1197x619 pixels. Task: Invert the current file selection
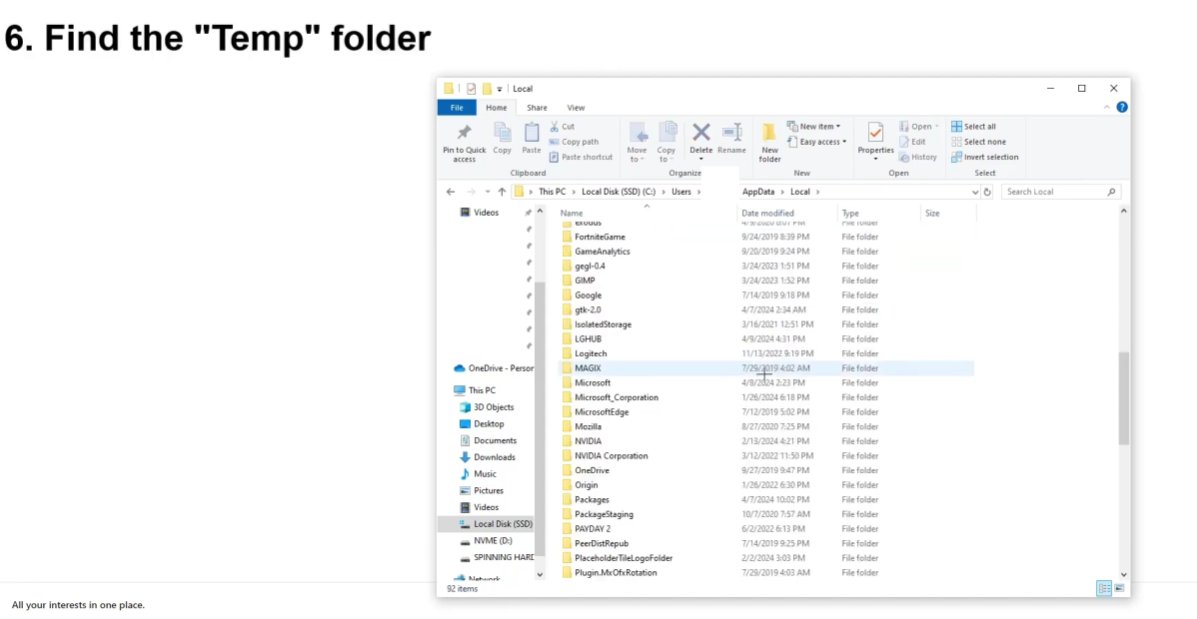[x=985, y=156]
